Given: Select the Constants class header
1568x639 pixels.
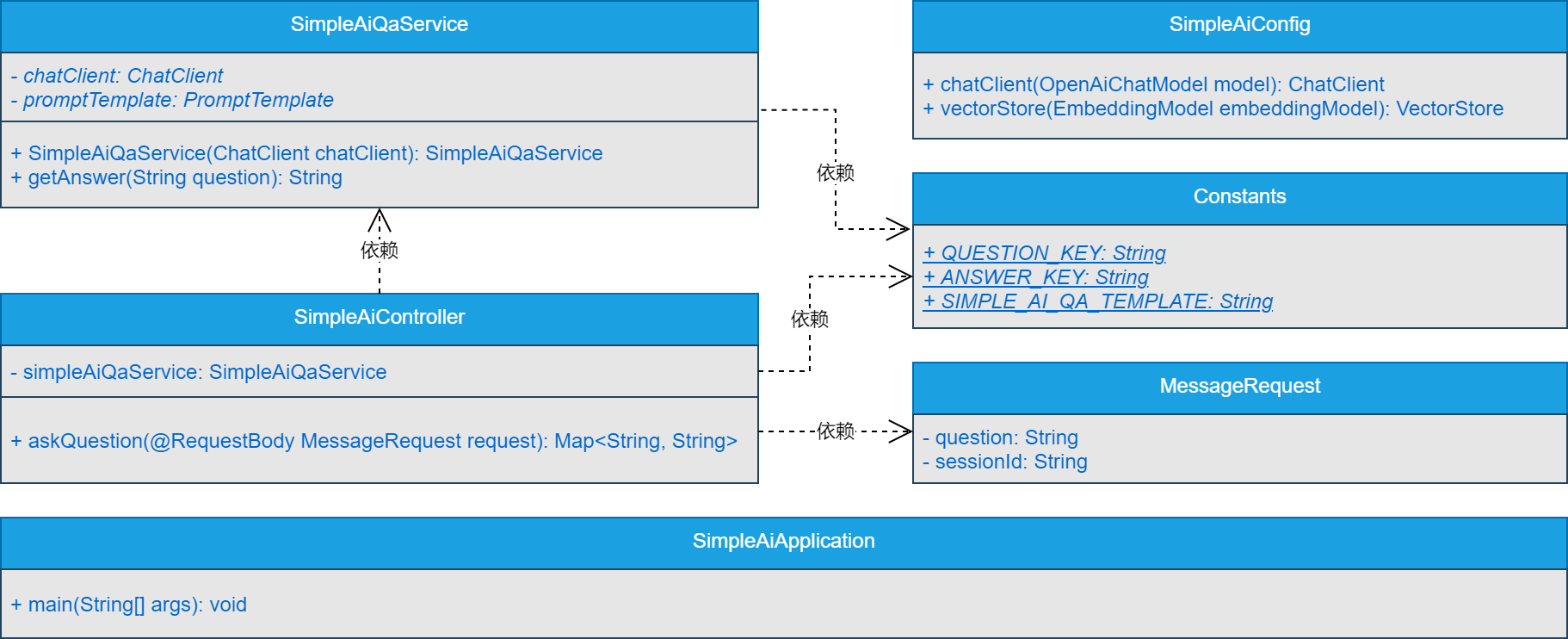Looking at the screenshot, I should pos(1239,197).
